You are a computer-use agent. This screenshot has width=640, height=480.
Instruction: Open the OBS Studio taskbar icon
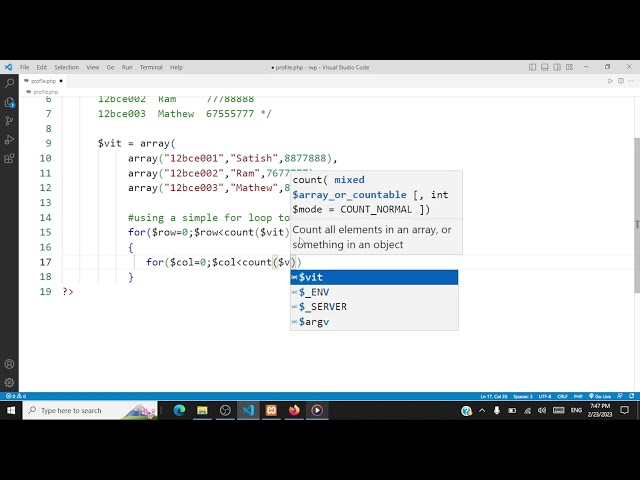(x=225, y=410)
